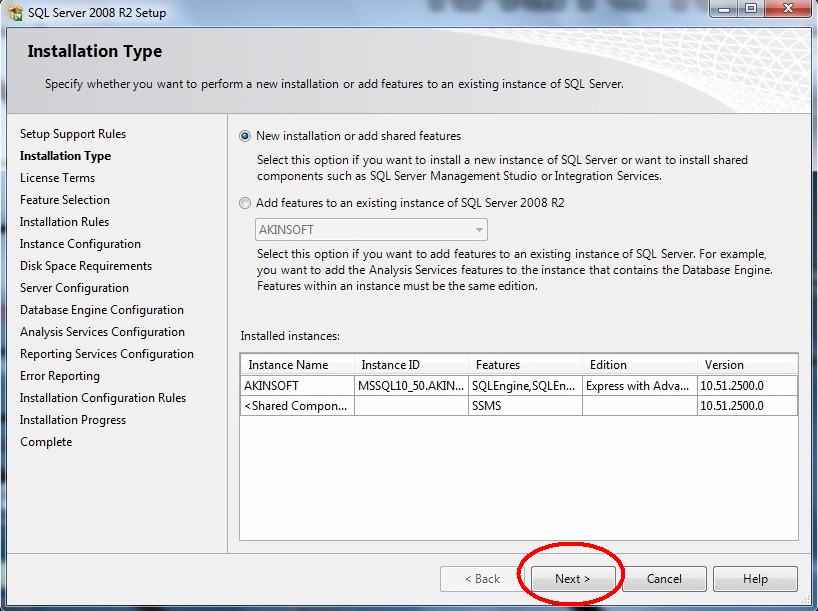This screenshot has width=818, height=611.
Task: Click the Reporting Services Configuration step
Action: coord(106,354)
